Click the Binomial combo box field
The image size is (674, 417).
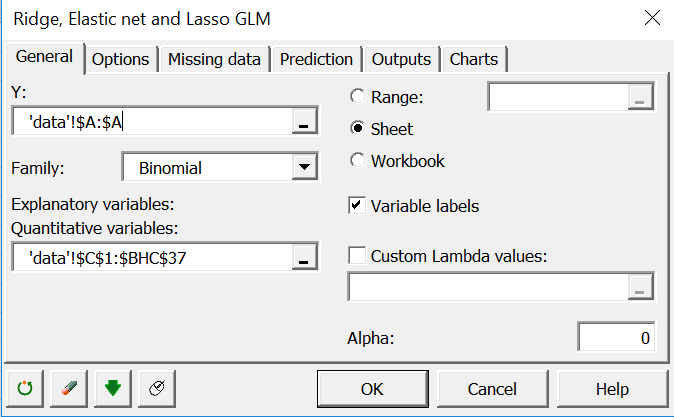coord(207,168)
